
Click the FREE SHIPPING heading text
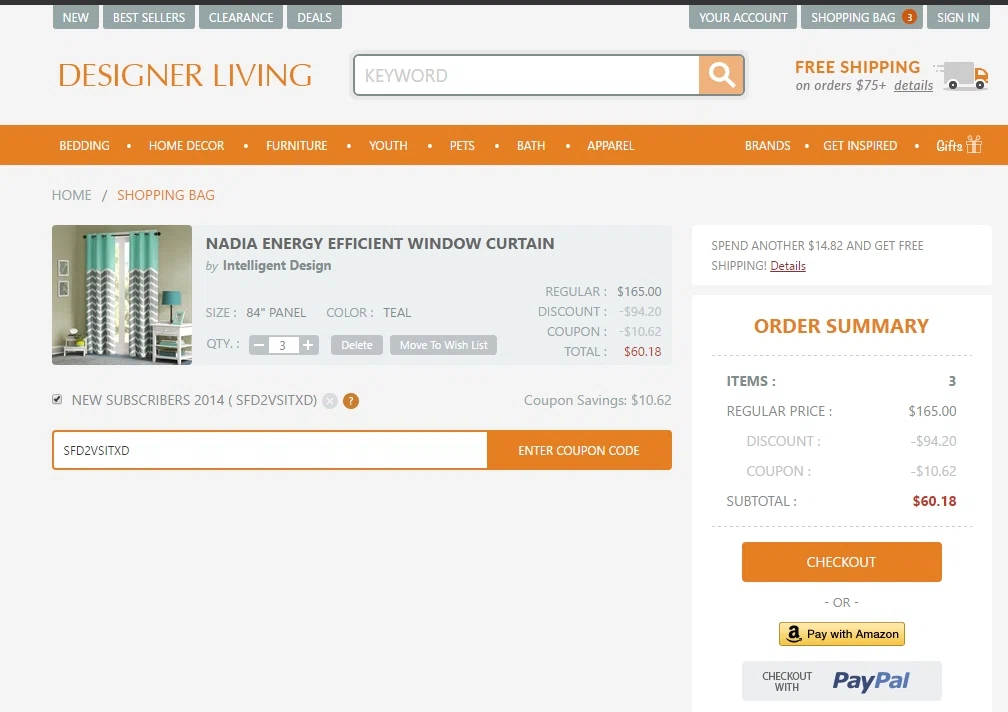pyautogui.click(x=858, y=67)
